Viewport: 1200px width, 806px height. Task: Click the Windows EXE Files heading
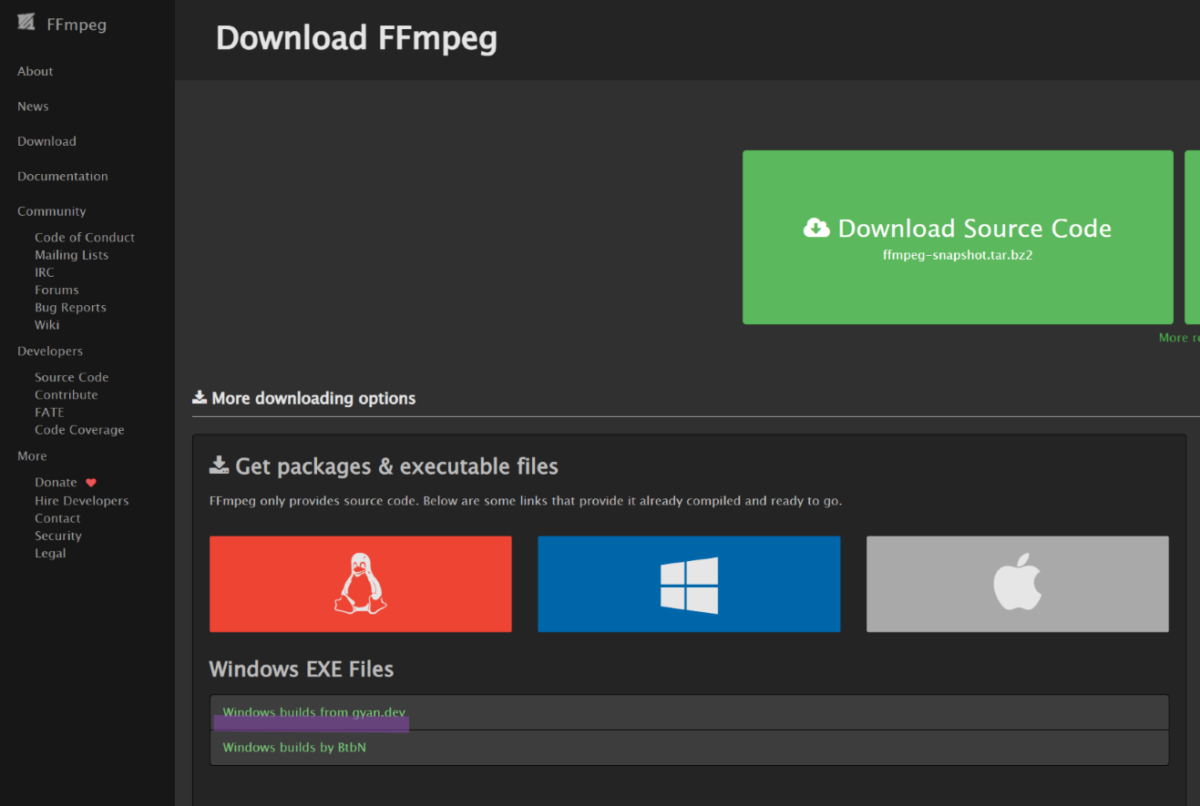click(301, 669)
